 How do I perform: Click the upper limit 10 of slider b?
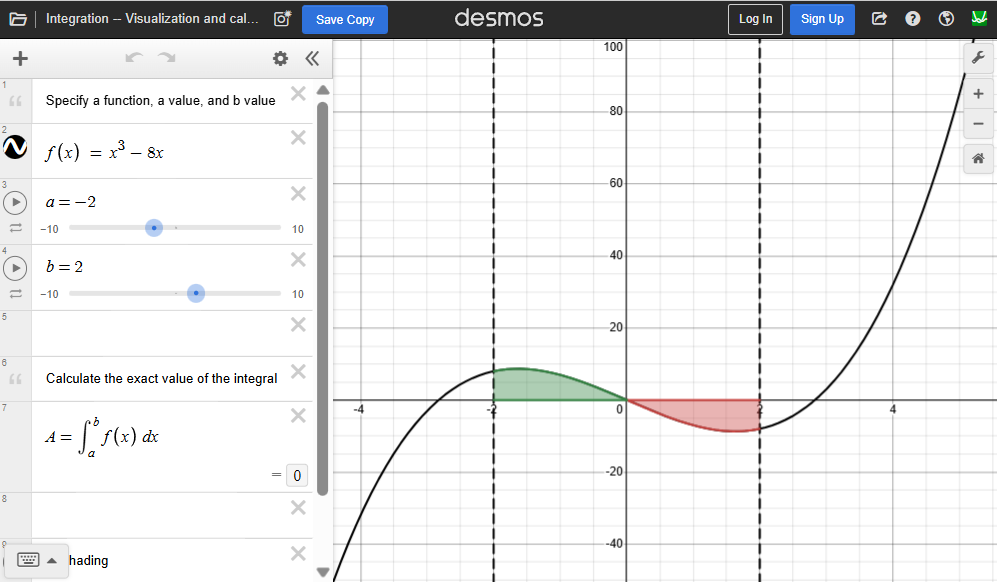[298, 294]
